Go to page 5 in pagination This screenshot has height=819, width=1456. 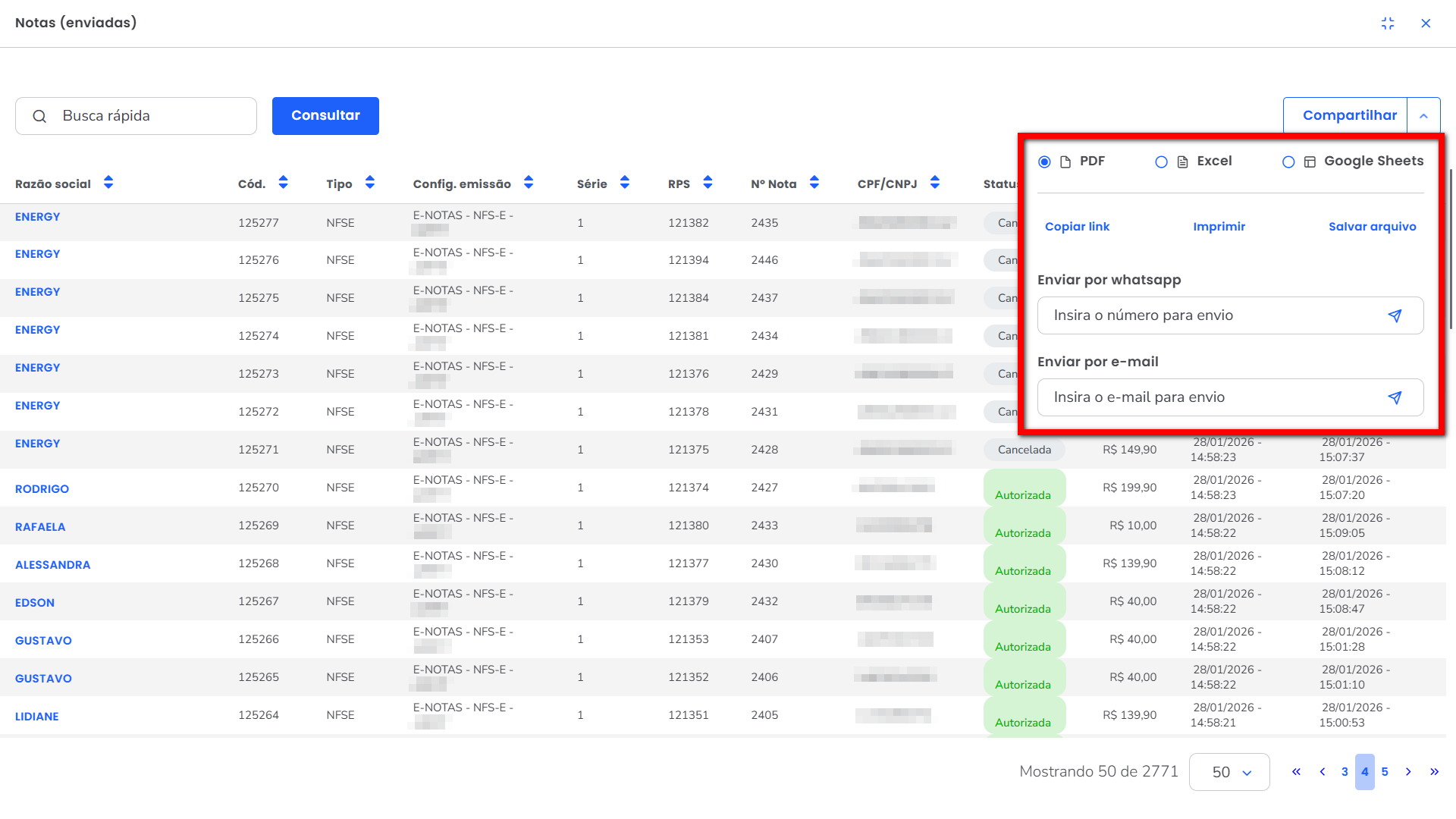1385,772
